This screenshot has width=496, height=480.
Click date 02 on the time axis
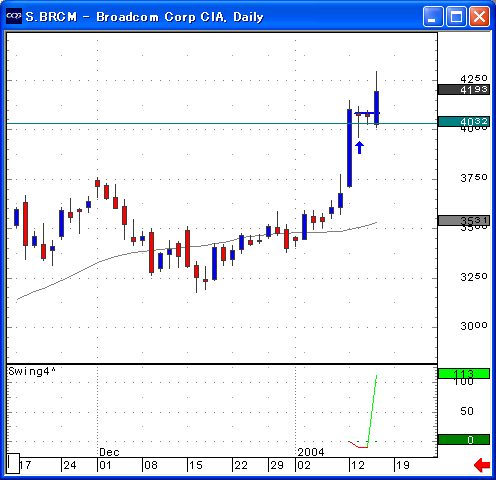[304, 465]
